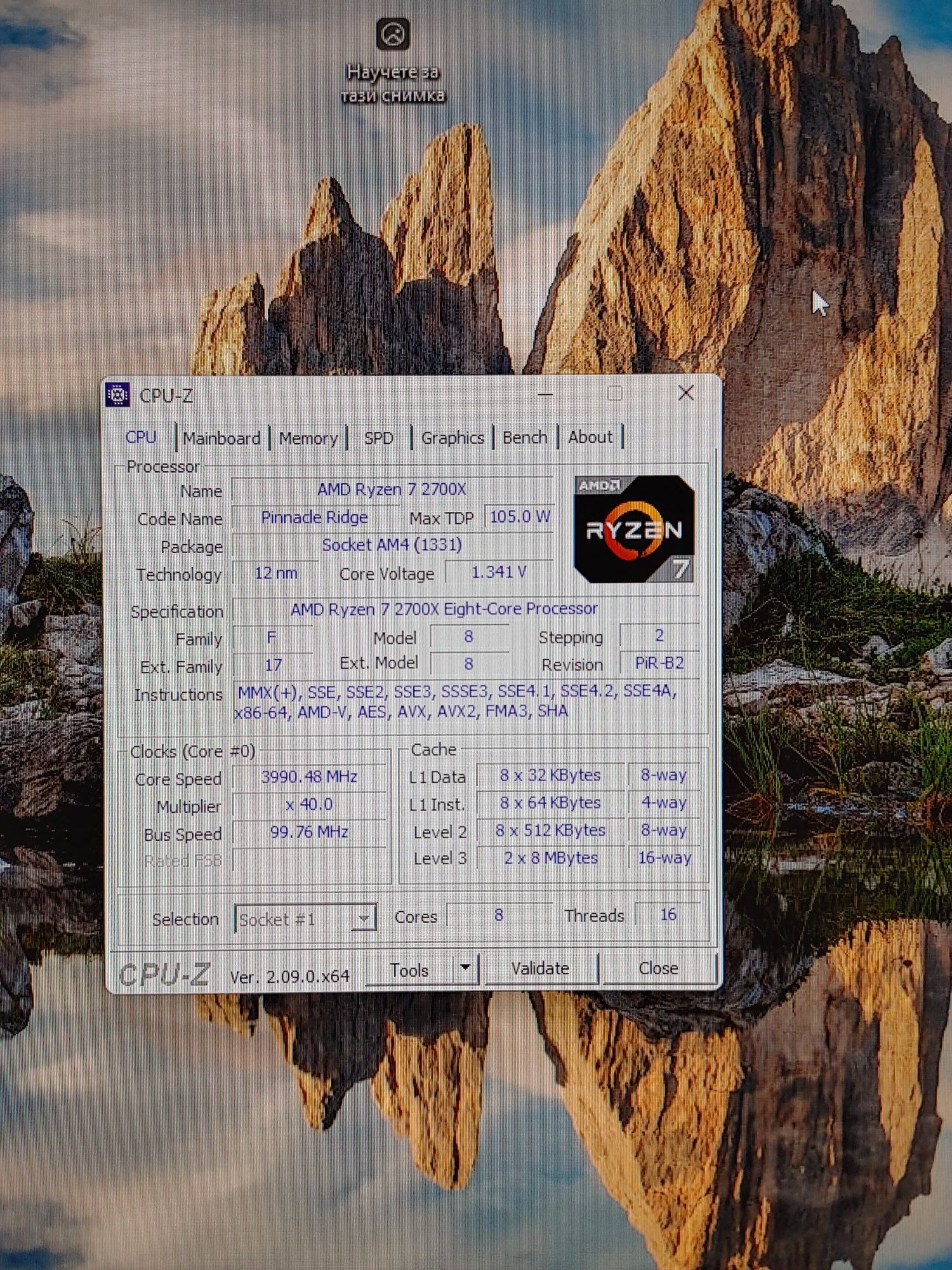This screenshot has width=952, height=1270.
Task: Click the L1 Inst. value '8 x 64 KBytes'
Action: pyautogui.click(x=550, y=803)
